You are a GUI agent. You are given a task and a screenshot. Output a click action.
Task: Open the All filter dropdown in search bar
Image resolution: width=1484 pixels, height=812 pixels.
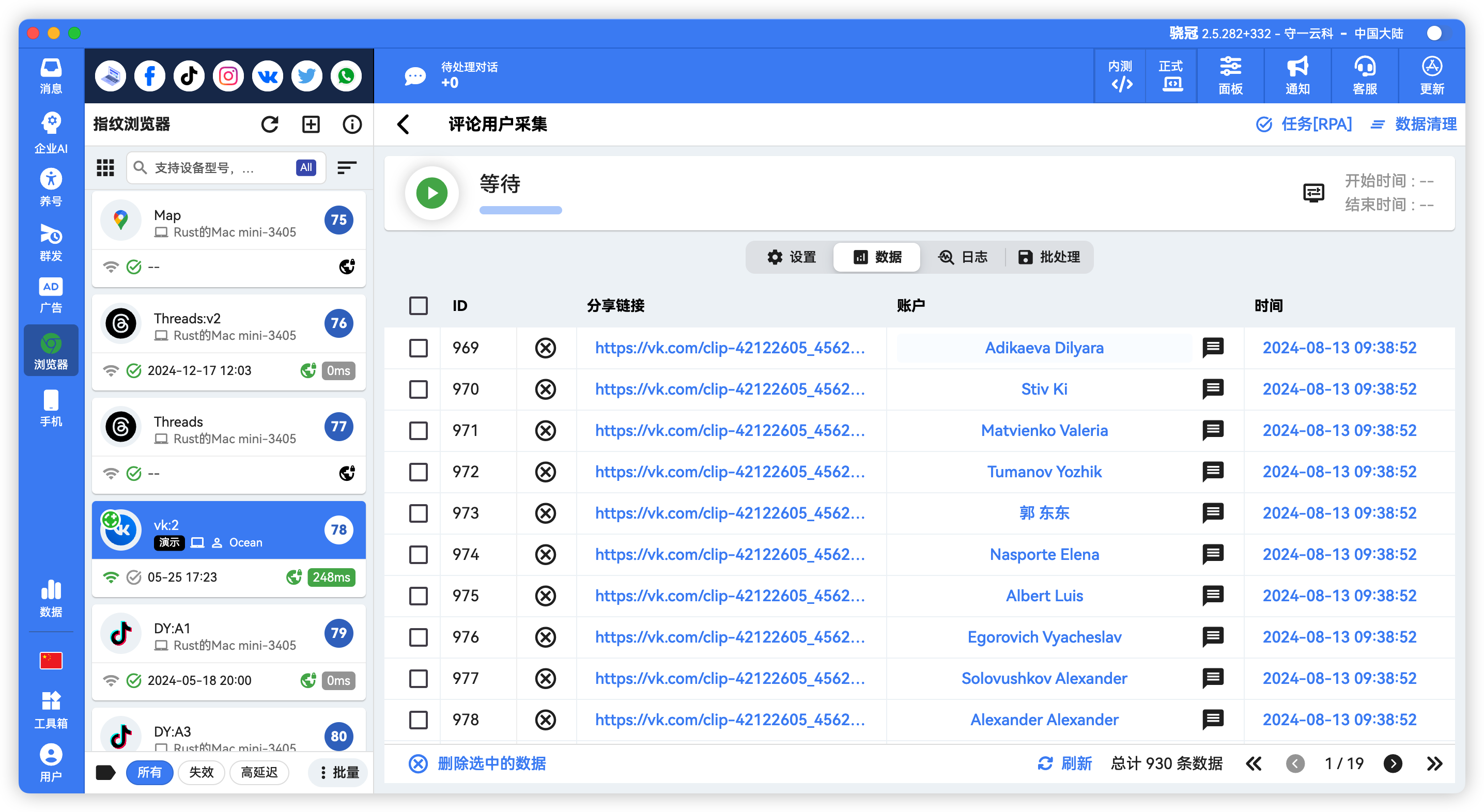point(305,167)
